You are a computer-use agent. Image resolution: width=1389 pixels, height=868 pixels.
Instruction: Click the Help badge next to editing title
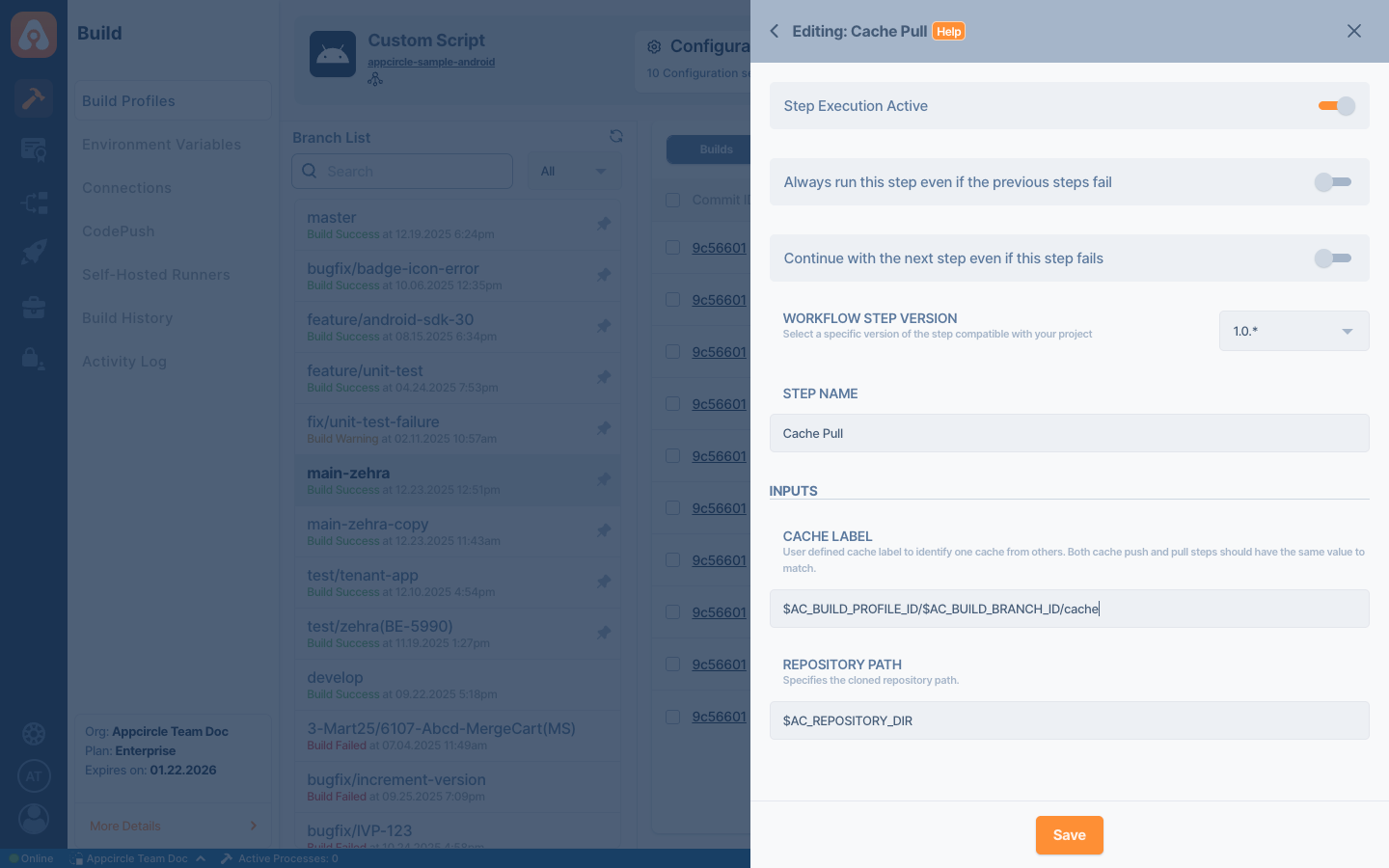tap(948, 31)
